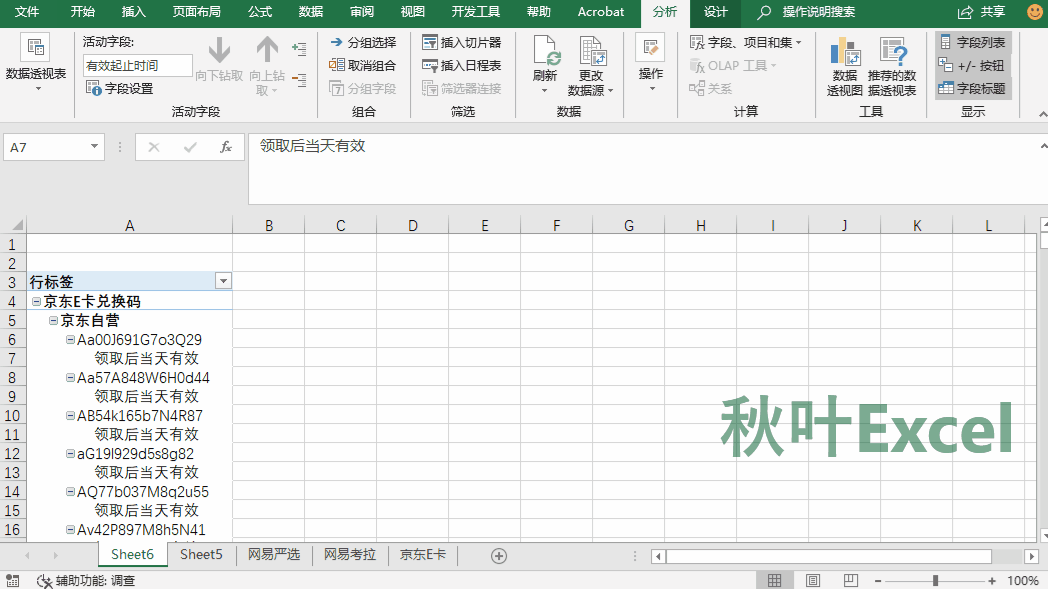
Task: Collapse the 京东自营 group
Action: point(53,320)
